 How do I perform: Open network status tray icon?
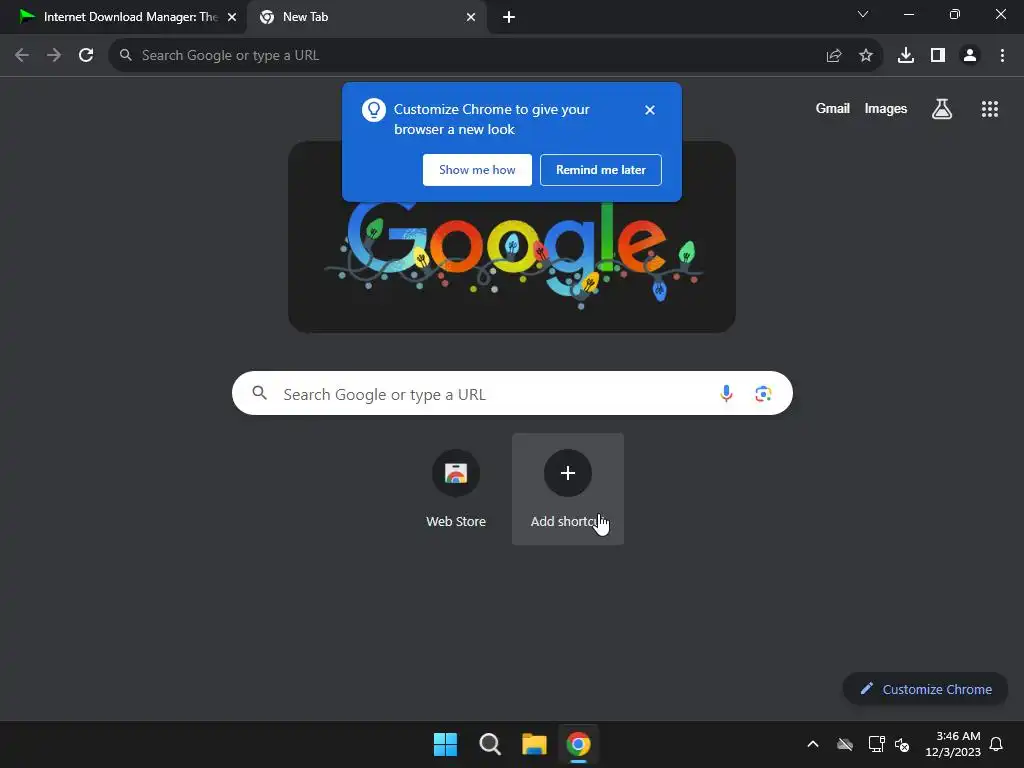pyautogui.click(x=876, y=744)
